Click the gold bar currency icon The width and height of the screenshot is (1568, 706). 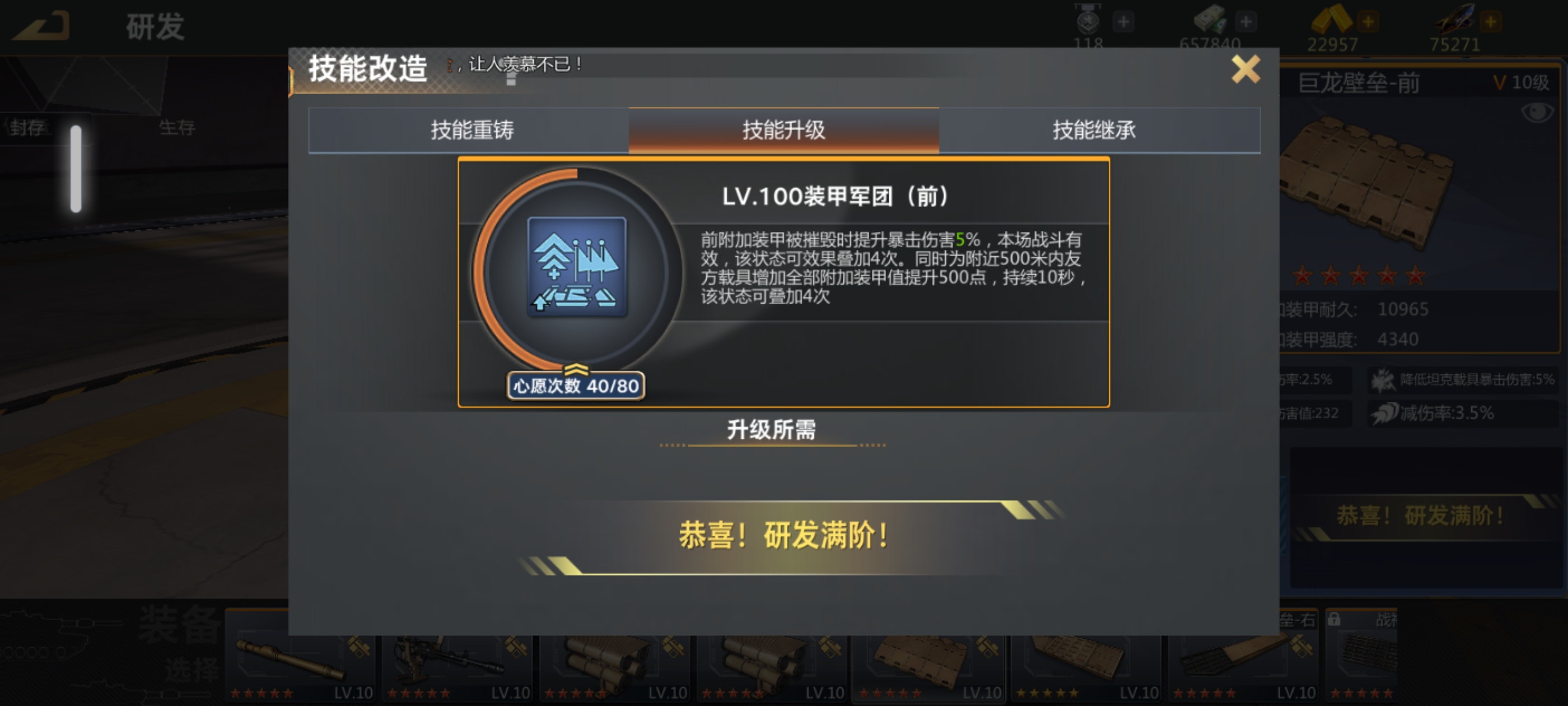tap(1331, 20)
